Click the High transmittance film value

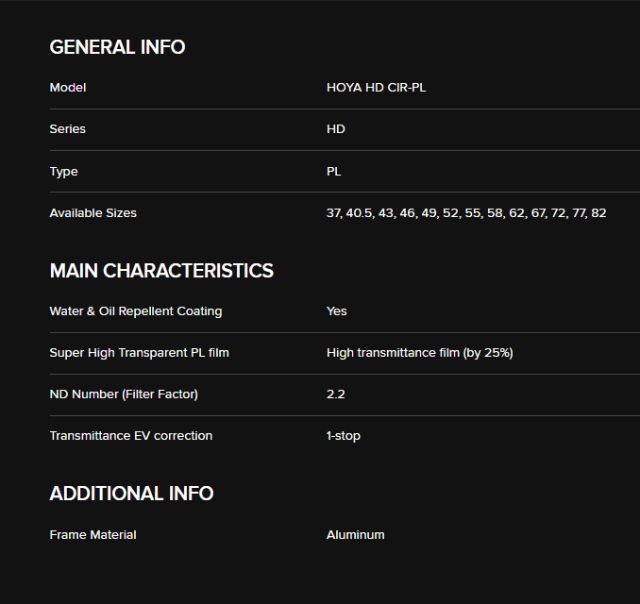pos(420,353)
